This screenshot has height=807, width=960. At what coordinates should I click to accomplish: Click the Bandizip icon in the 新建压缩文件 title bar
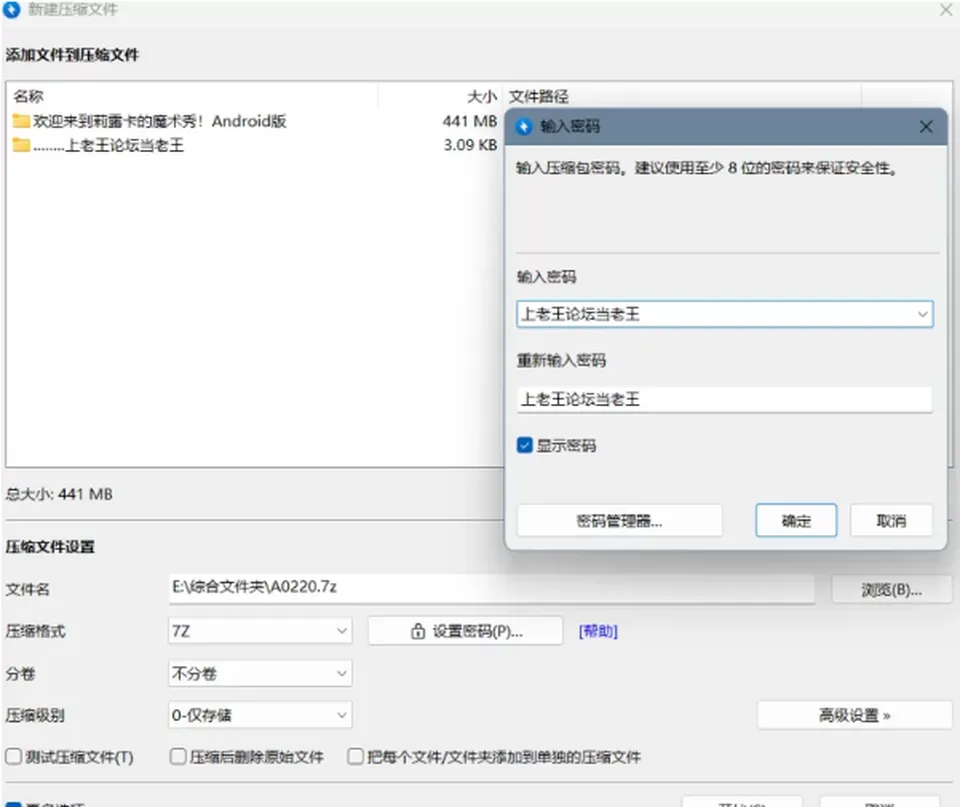point(12,10)
